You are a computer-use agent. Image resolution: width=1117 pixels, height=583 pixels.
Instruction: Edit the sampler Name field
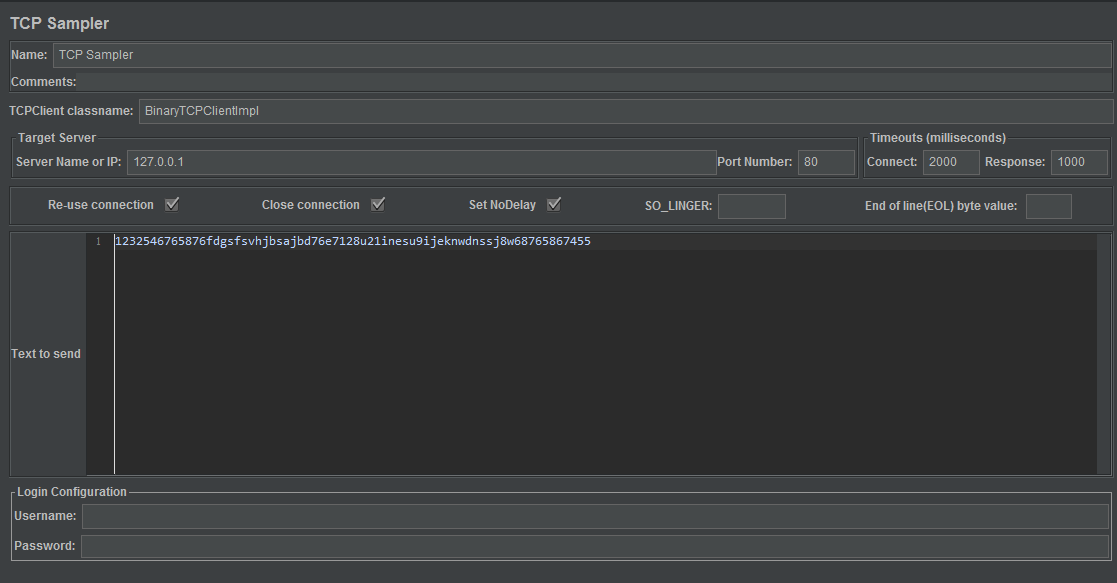point(400,54)
